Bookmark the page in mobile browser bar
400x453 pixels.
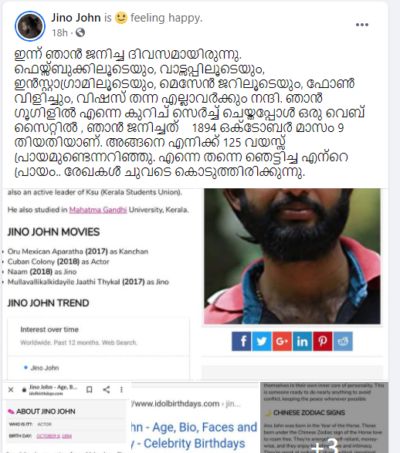[89, 389]
